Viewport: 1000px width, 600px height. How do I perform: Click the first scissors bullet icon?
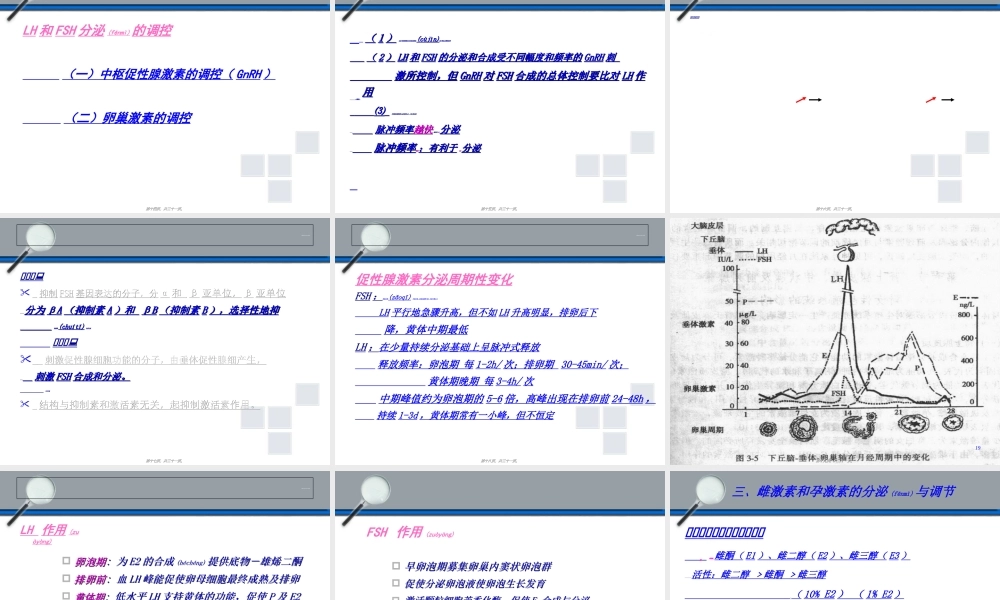tap(26, 293)
